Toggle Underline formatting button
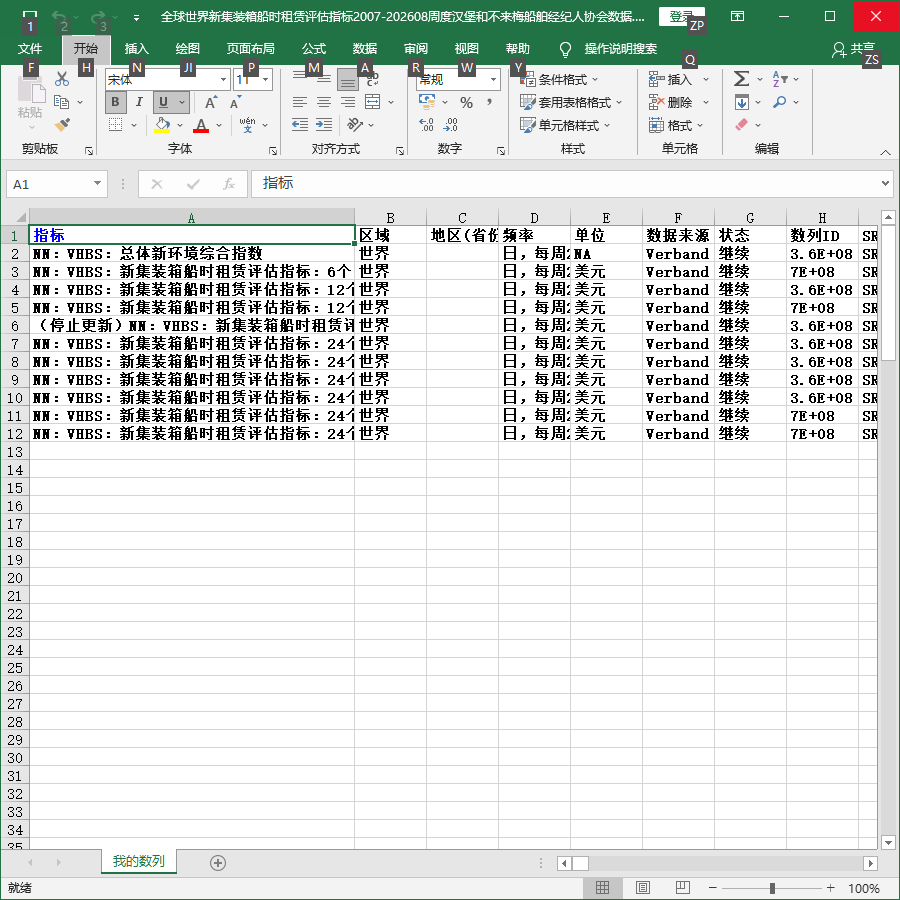 point(164,102)
